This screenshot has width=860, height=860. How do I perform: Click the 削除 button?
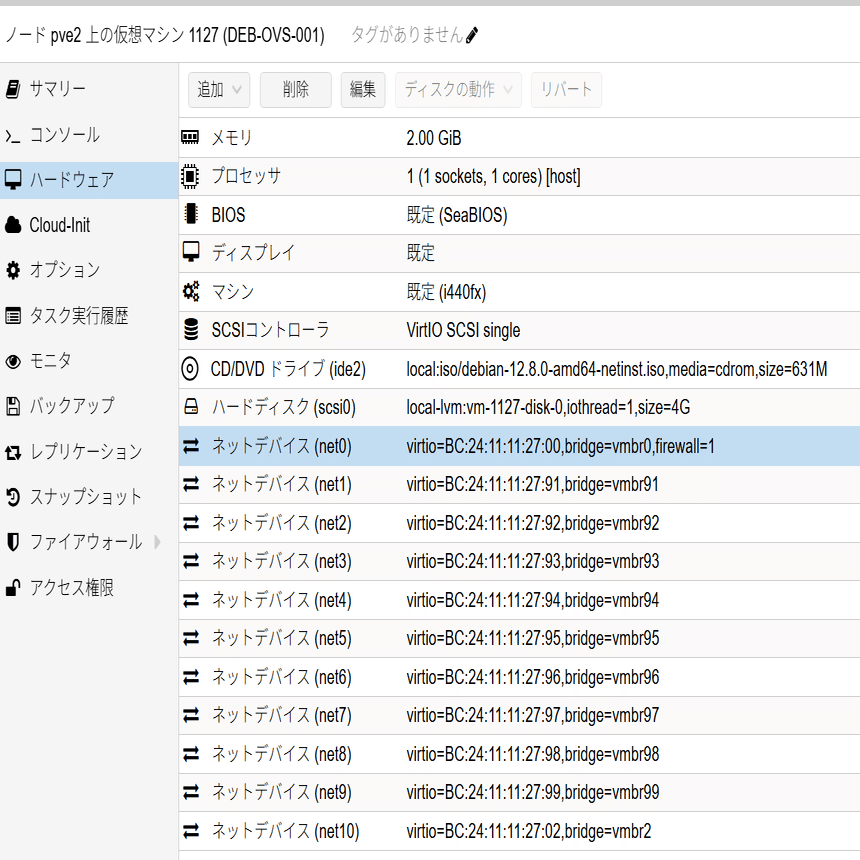click(x=295, y=89)
